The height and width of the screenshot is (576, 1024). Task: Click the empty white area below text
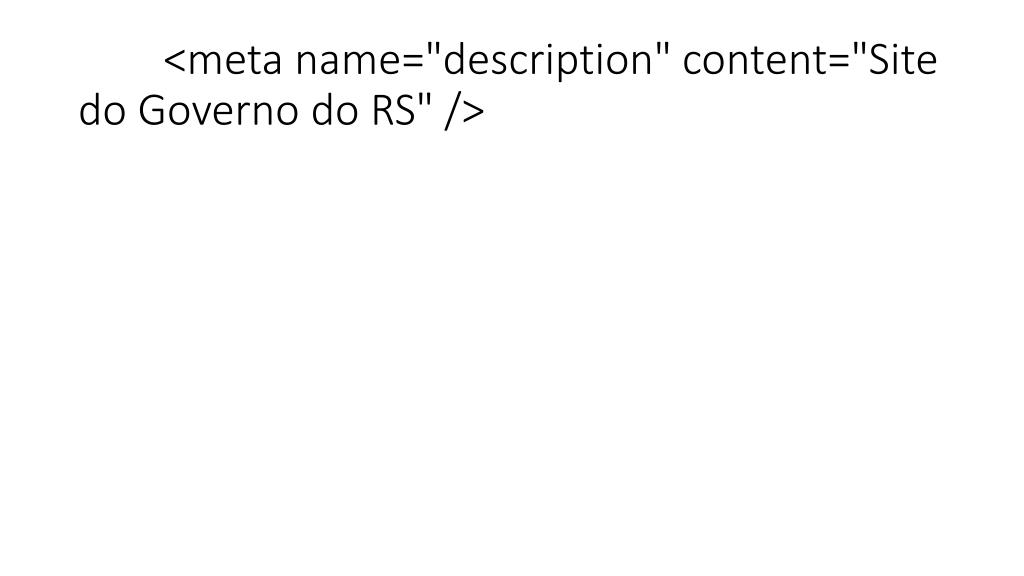pos(512,353)
